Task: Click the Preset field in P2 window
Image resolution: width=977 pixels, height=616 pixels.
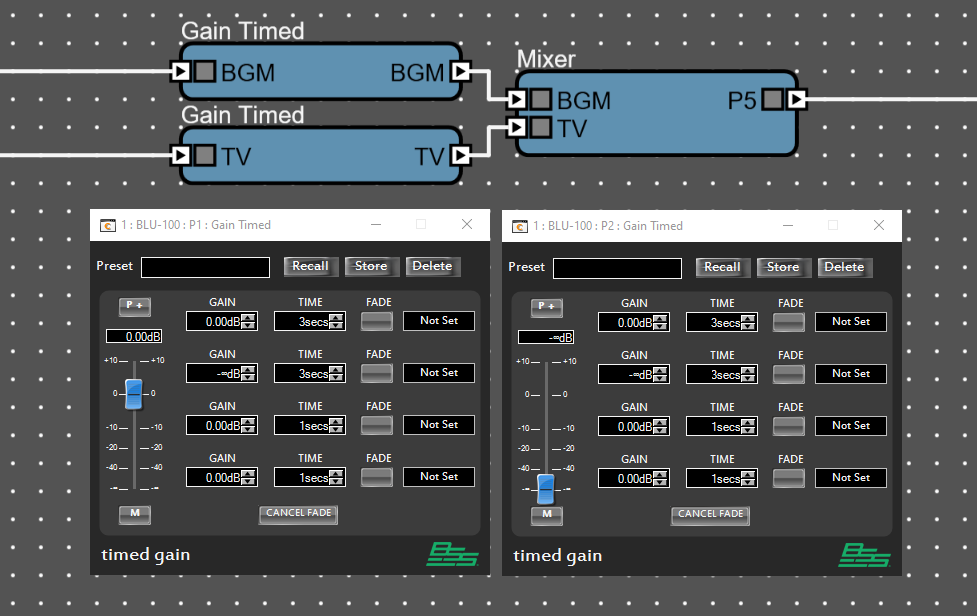Action: coord(617,268)
